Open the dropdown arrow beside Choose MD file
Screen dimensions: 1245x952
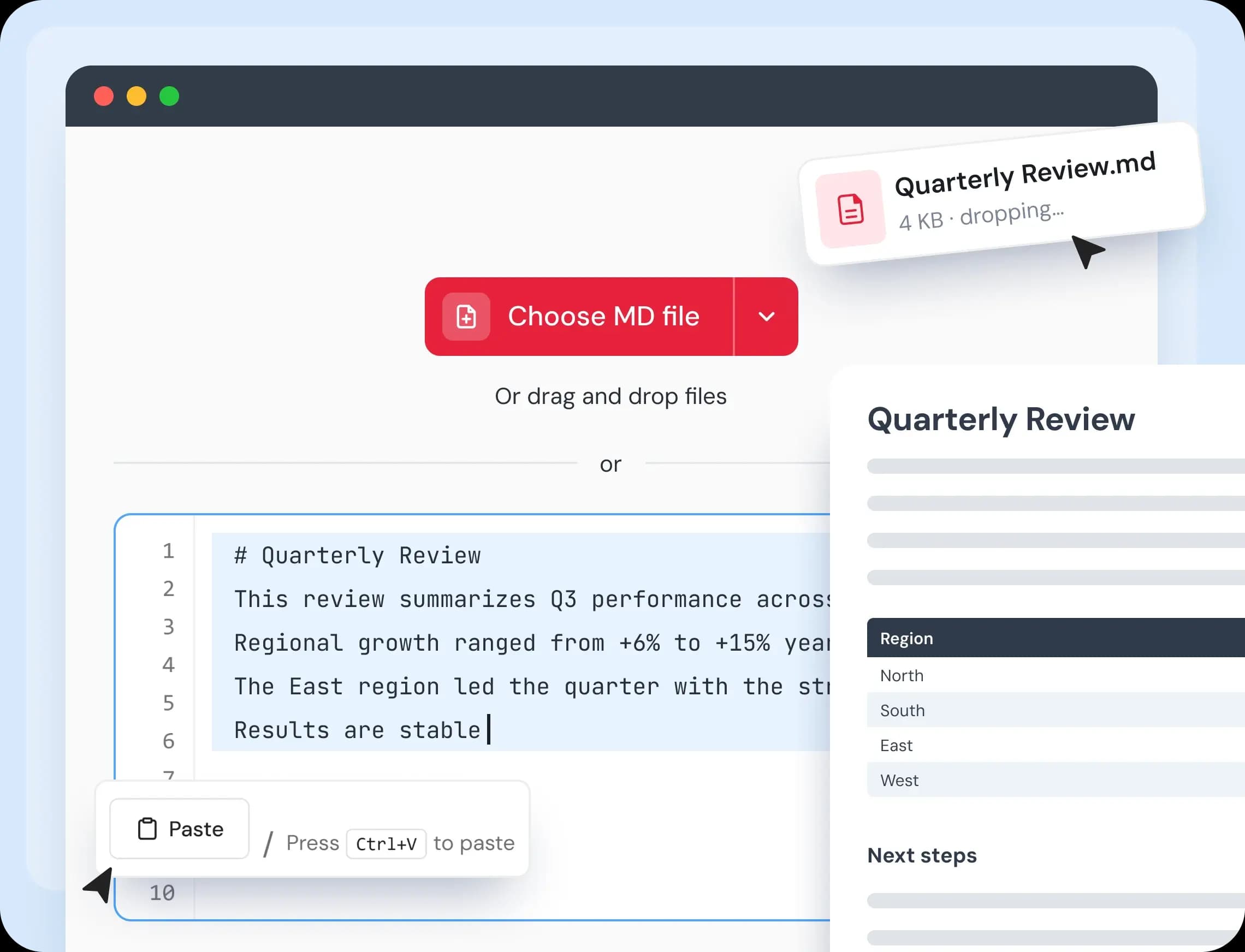[x=767, y=316]
